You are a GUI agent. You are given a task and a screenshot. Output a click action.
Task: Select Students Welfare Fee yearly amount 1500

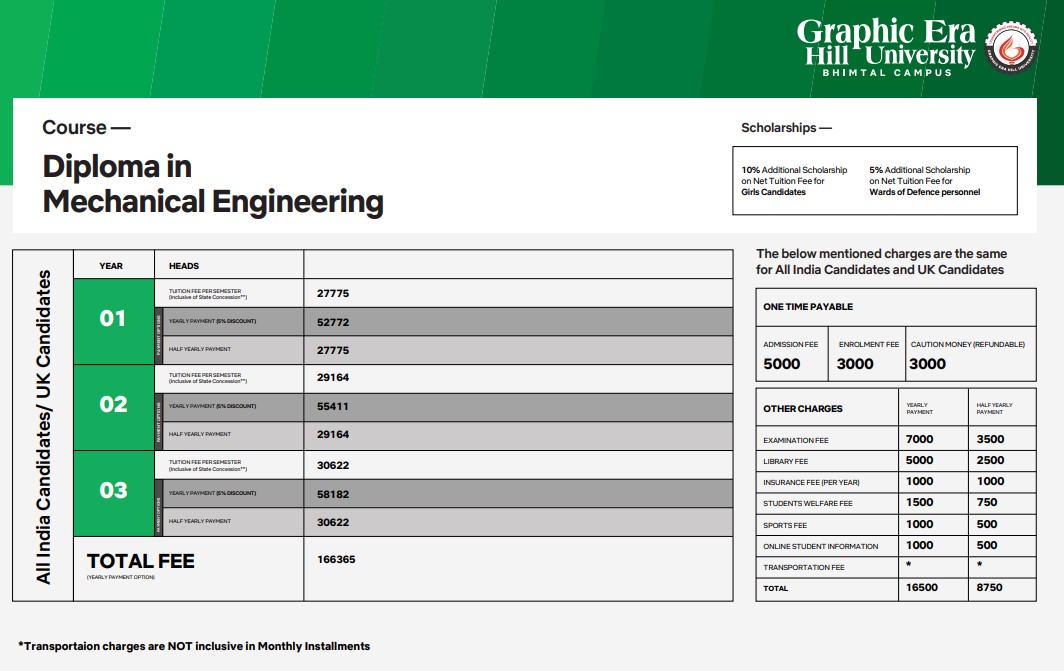pos(919,502)
